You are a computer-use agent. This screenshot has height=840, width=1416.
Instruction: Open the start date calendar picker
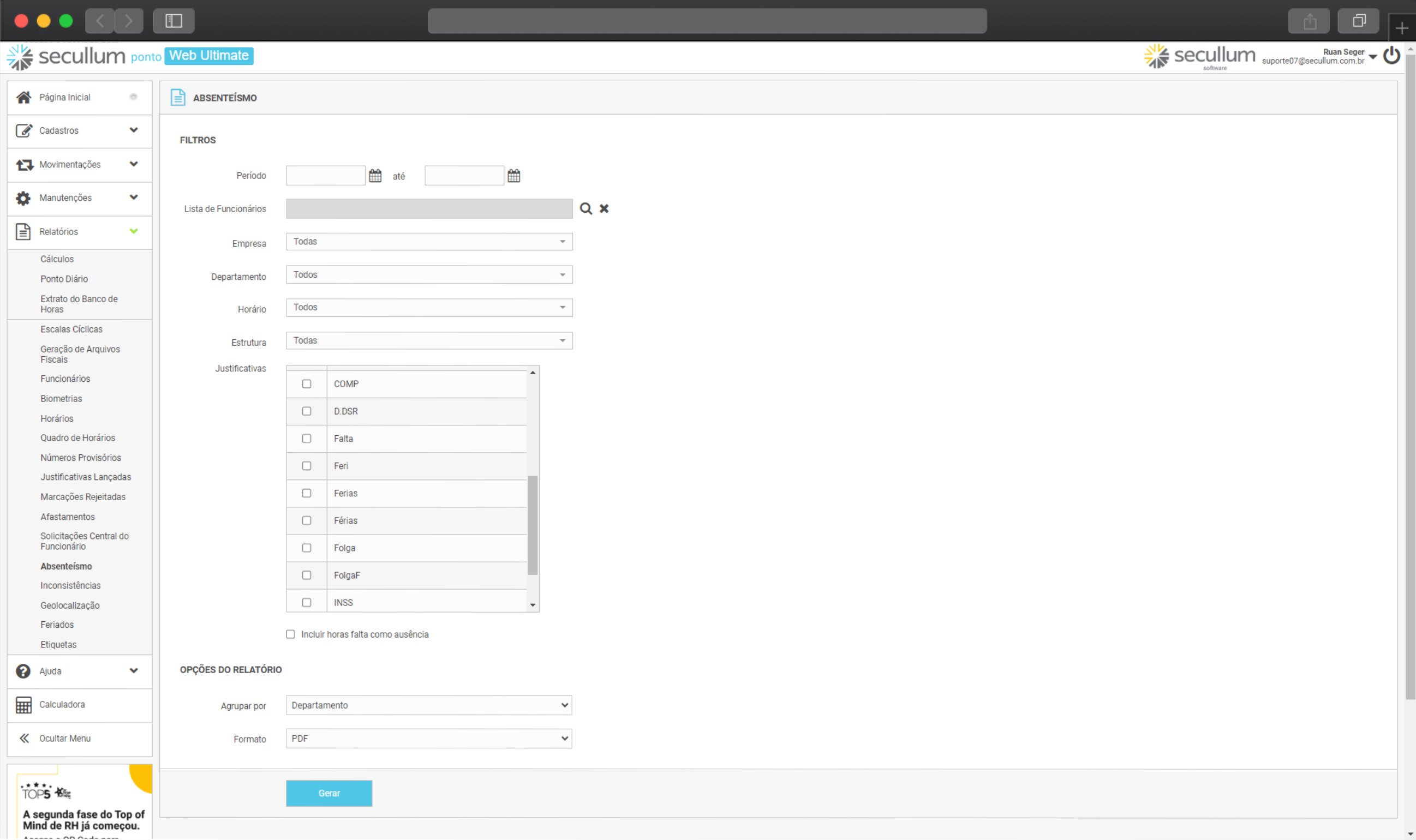point(375,176)
